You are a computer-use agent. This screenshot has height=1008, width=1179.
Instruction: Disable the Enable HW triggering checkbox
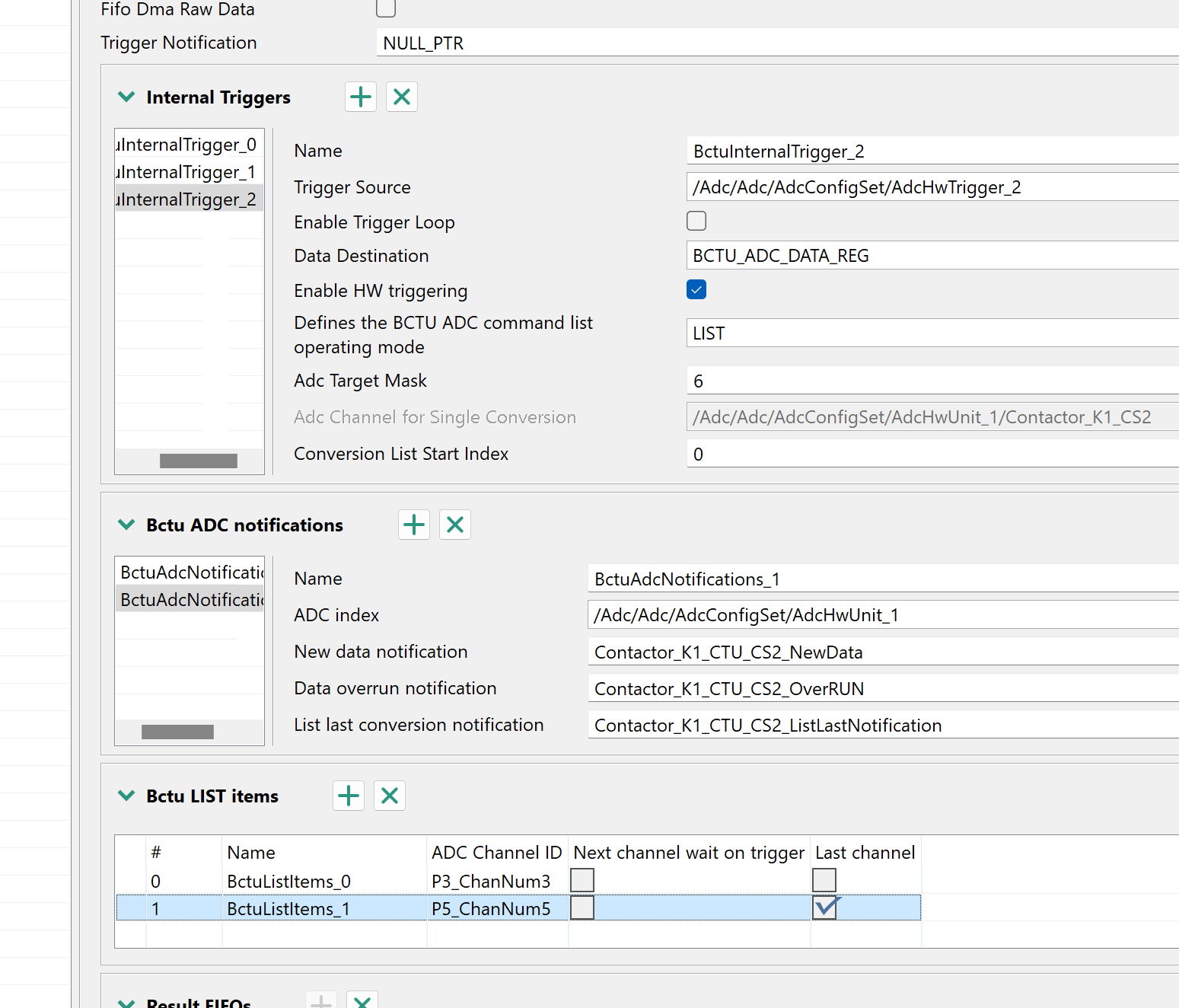tap(696, 289)
